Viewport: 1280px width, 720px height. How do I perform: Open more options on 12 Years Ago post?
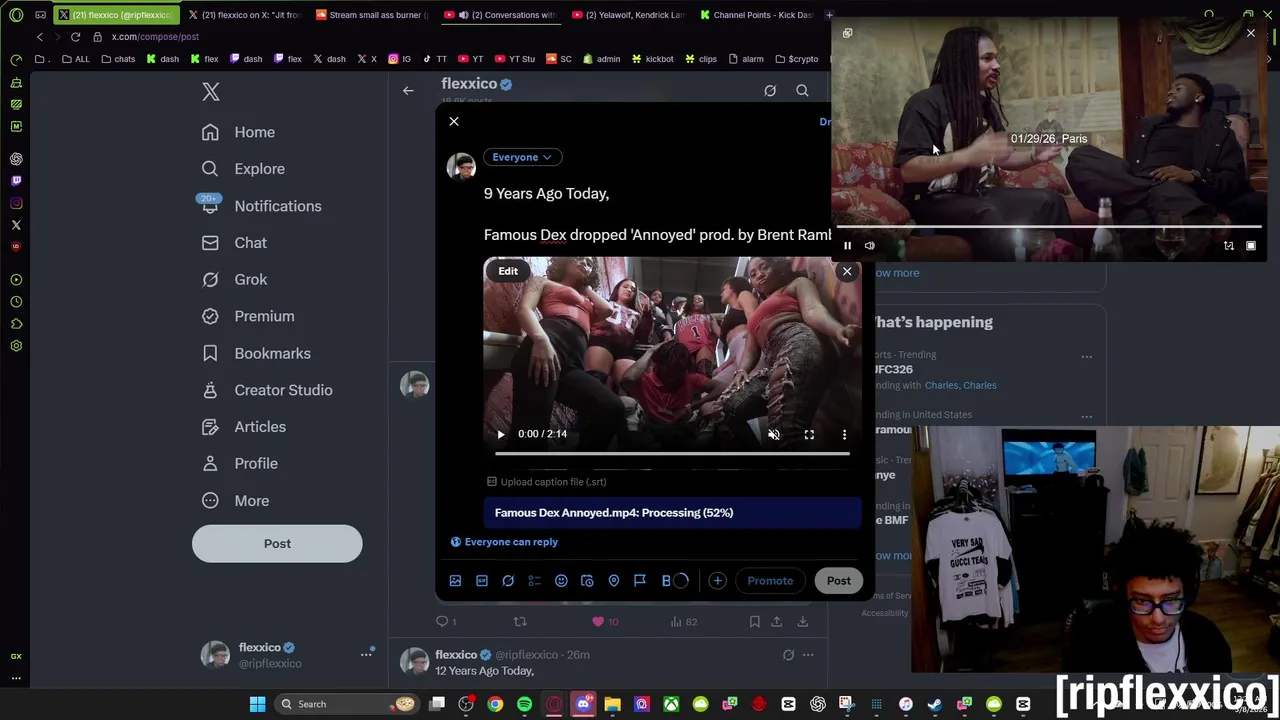point(808,655)
